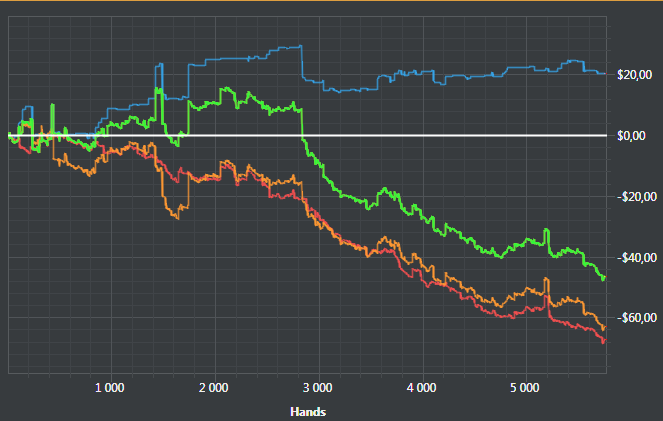Click the 2 000 hands axis label
The height and width of the screenshot is (421, 663).
[214, 388]
